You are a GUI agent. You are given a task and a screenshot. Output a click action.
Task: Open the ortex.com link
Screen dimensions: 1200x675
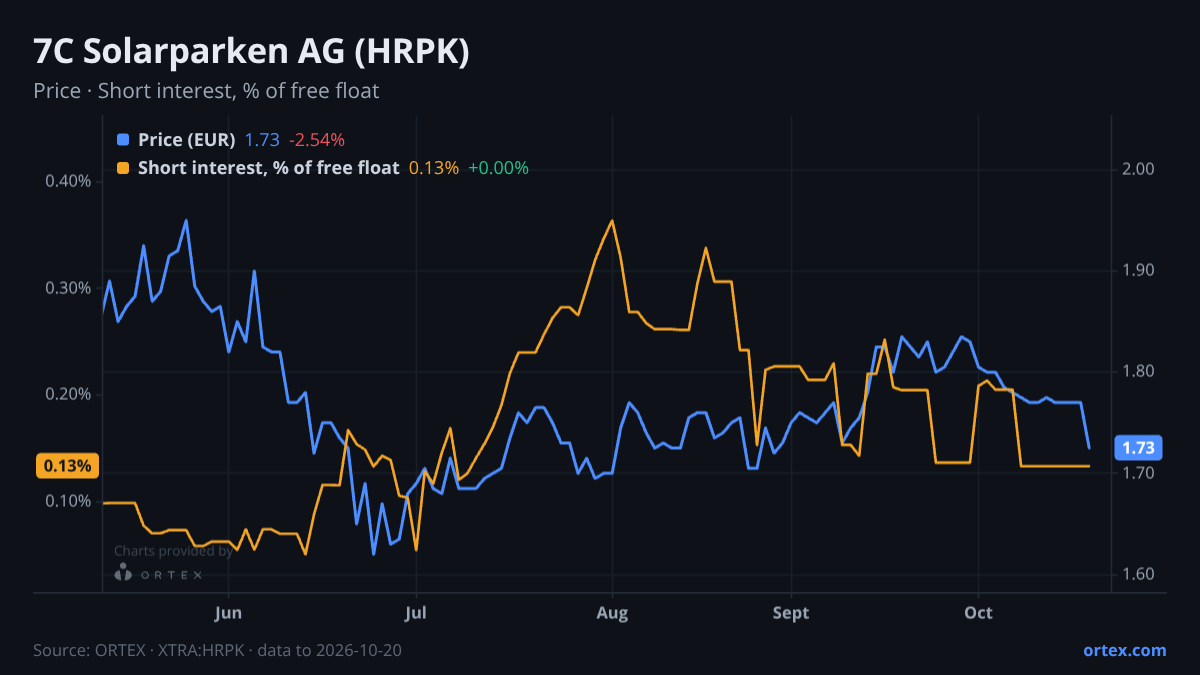tap(1125, 650)
